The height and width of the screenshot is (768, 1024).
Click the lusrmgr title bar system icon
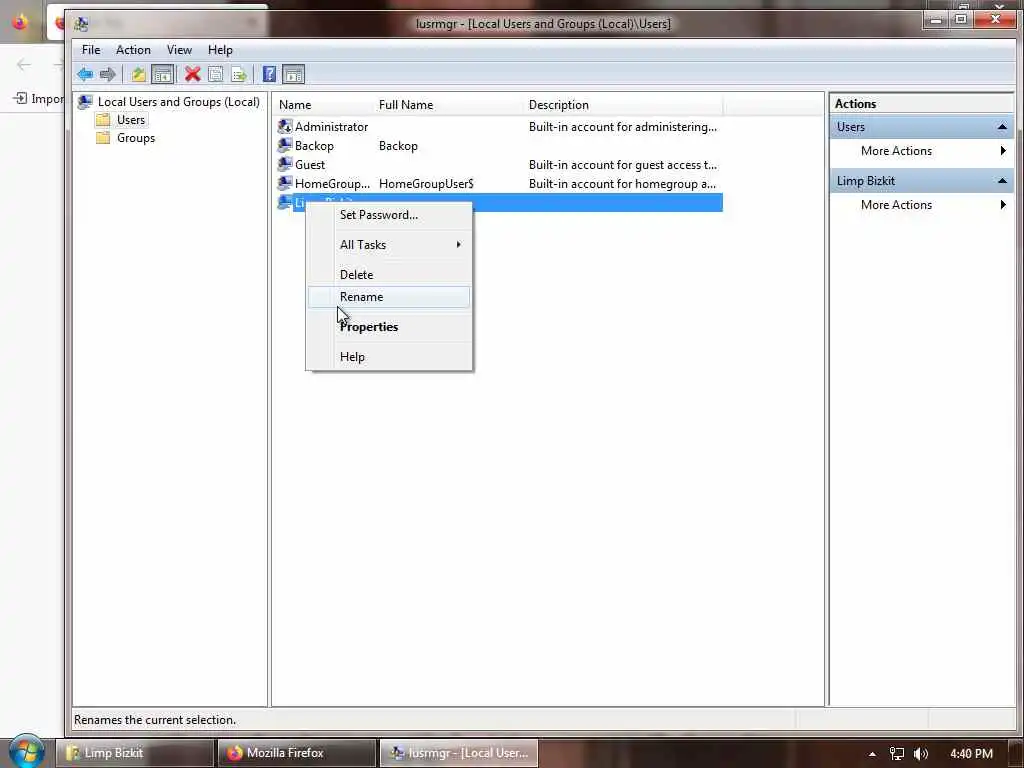coord(81,24)
